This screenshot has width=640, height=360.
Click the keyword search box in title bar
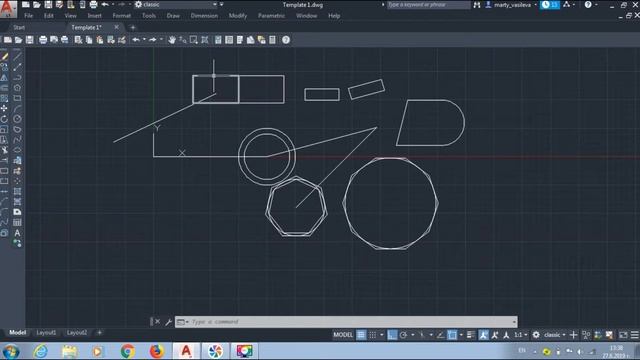[428, 5]
